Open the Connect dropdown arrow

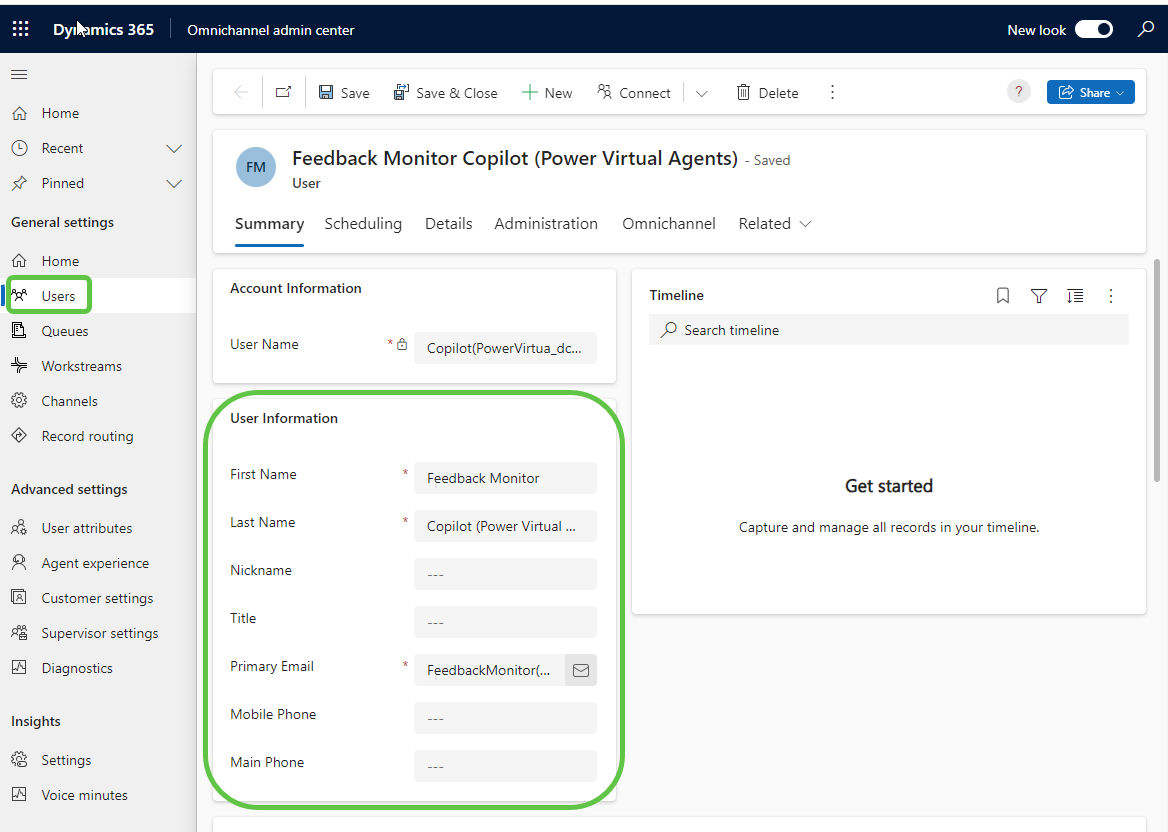[702, 93]
